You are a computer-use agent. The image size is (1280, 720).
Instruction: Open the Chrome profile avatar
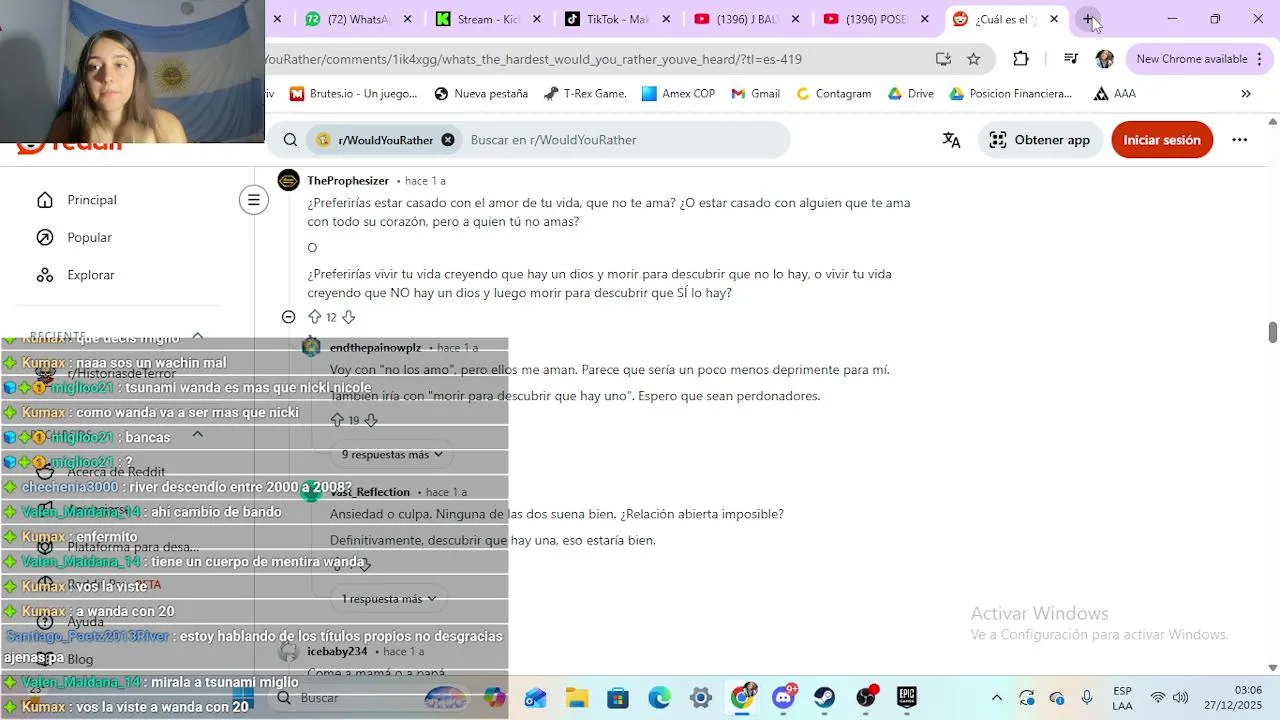pyautogui.click(x=1105, y=59)
